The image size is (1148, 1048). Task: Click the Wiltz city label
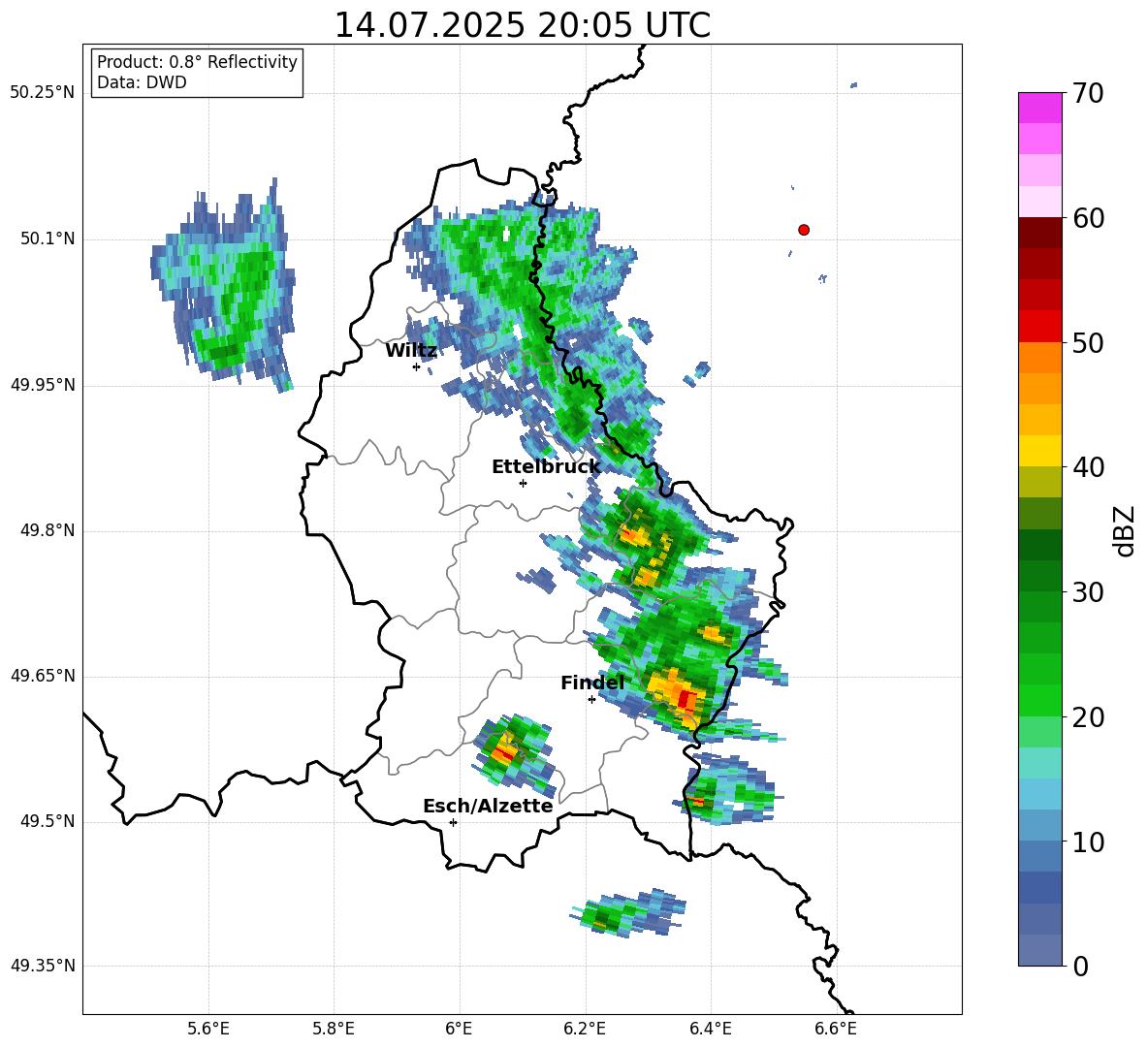[x=411, y=351]
